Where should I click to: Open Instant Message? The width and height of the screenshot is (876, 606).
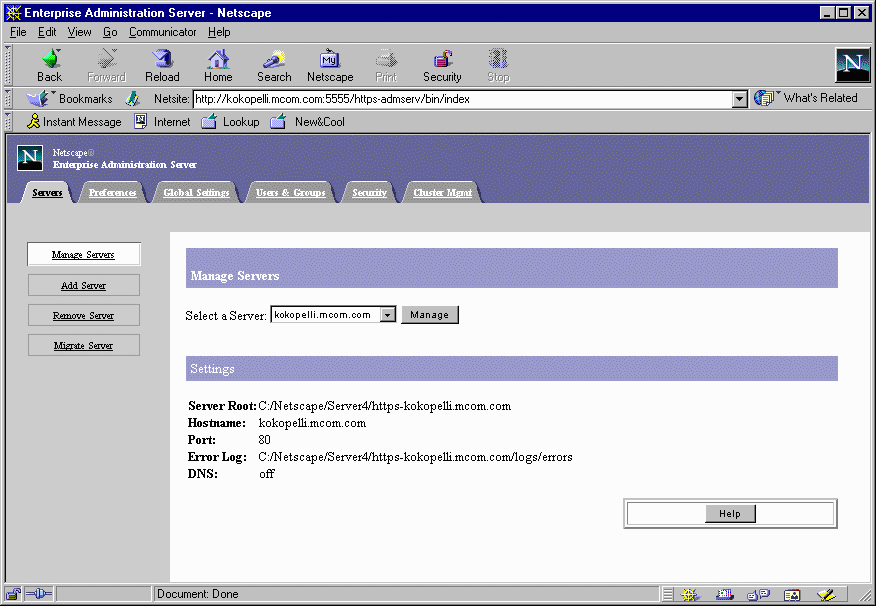[74, 122]
